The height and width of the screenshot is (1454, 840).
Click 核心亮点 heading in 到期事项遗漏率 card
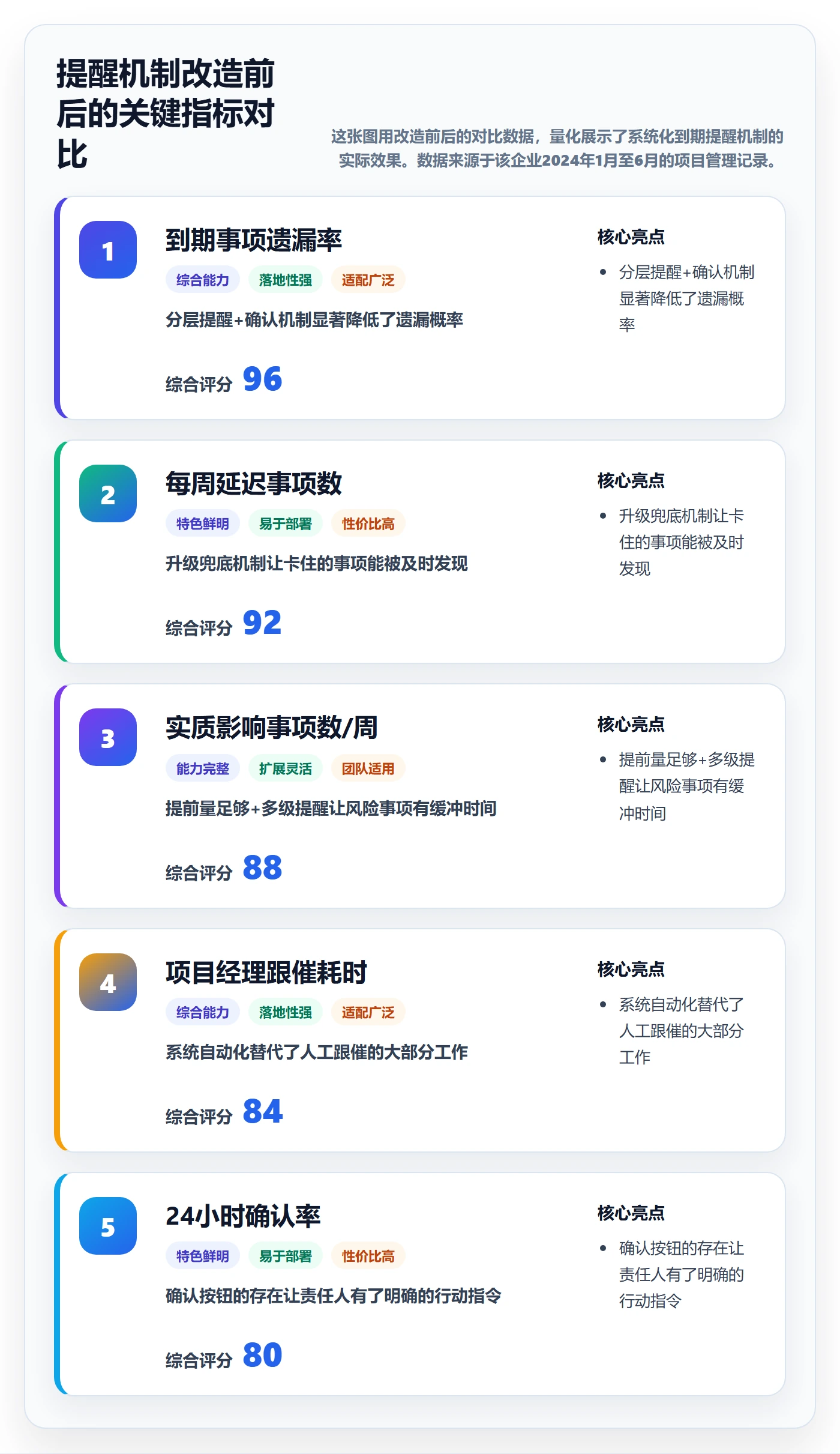(631, 237)
